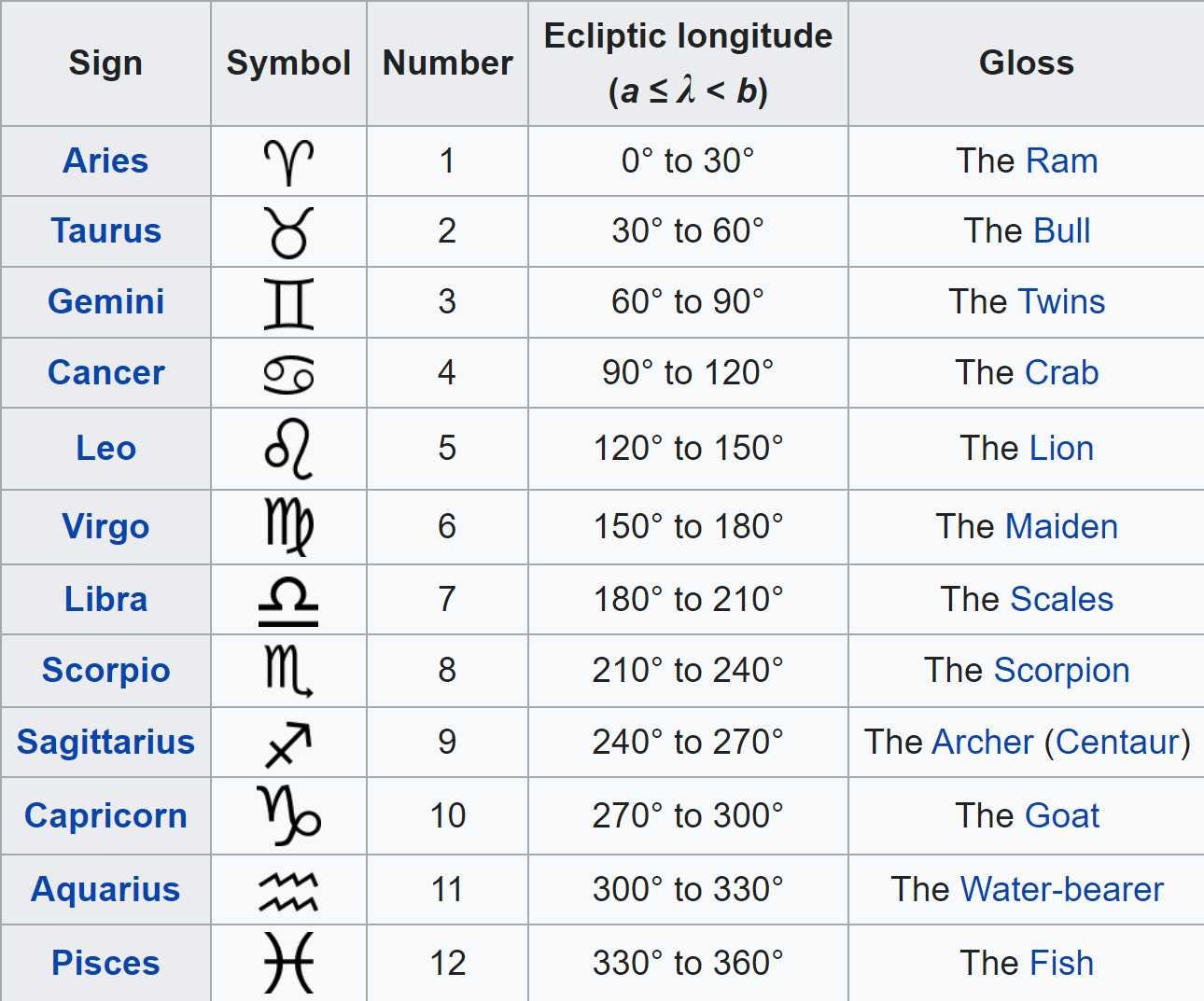Follow the Maiden gloss link
Screen dimensions: 1204x1001
pos(1062,526)
